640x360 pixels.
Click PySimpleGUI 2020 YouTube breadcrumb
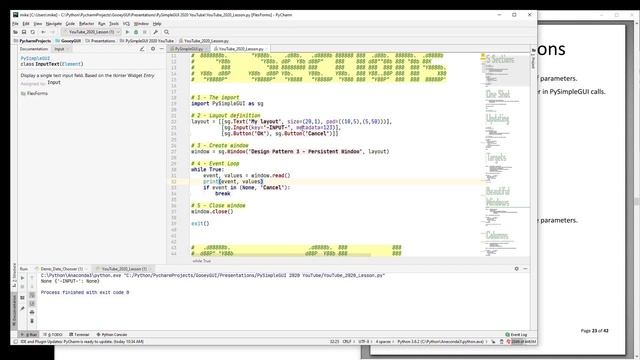(147, 41)
